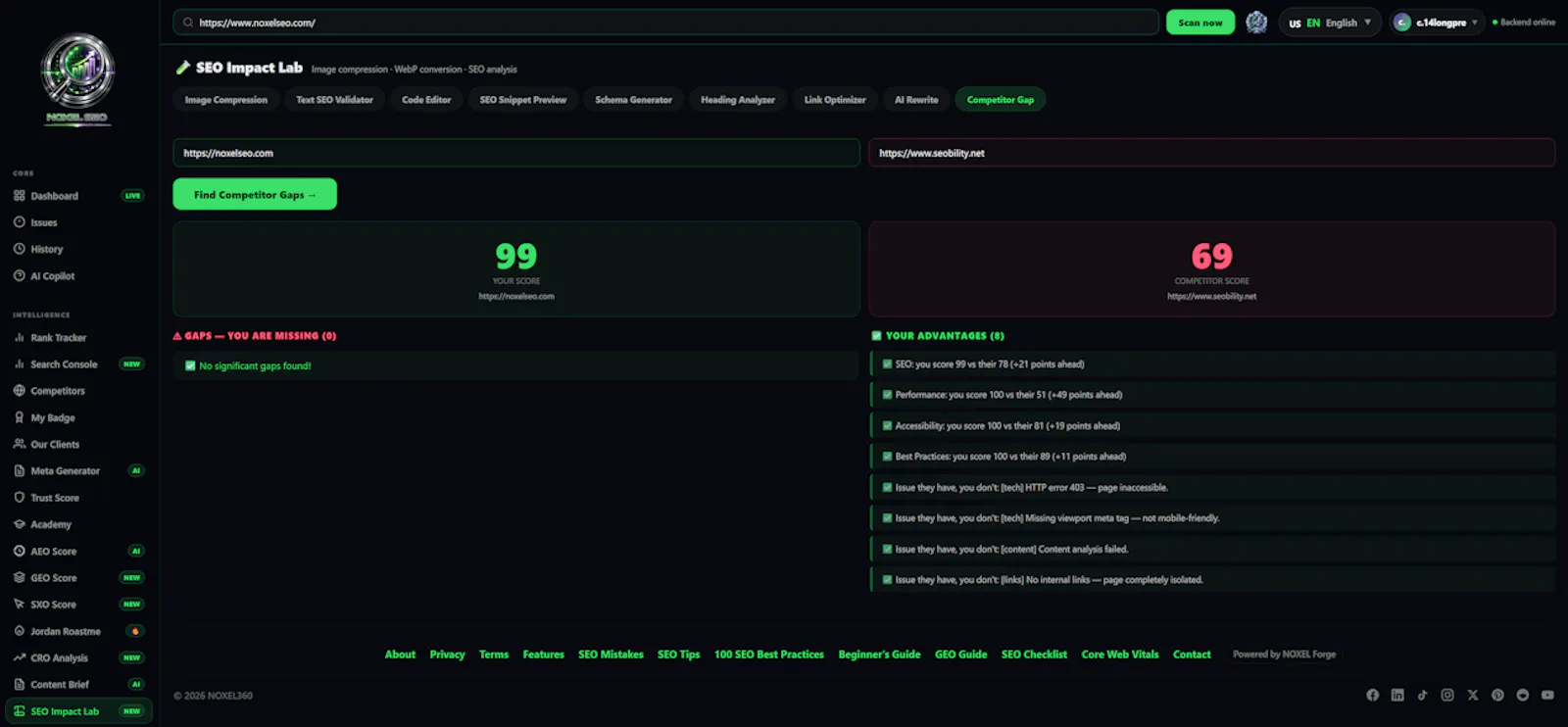This screenshot has height=727, width=1568.
Task: Open Rank Tracker chart icon
Action: tap(19, 338)
